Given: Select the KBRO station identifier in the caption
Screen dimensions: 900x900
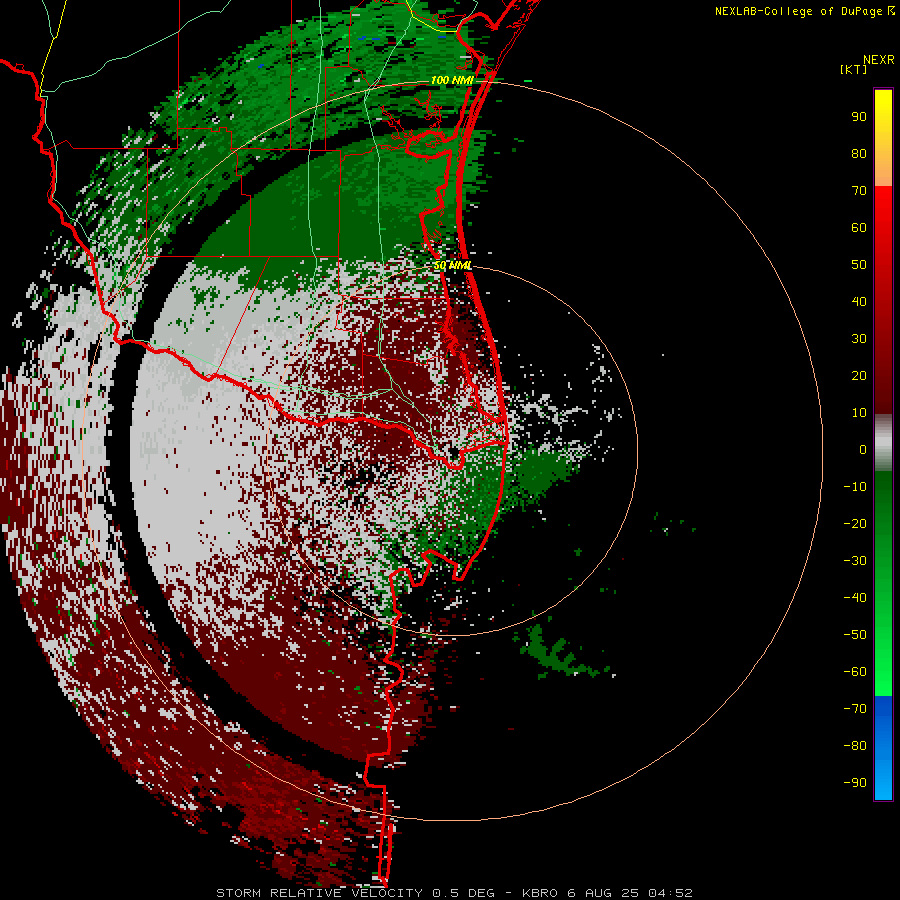Looking at the screenshot, I should [x=540, y=893].
